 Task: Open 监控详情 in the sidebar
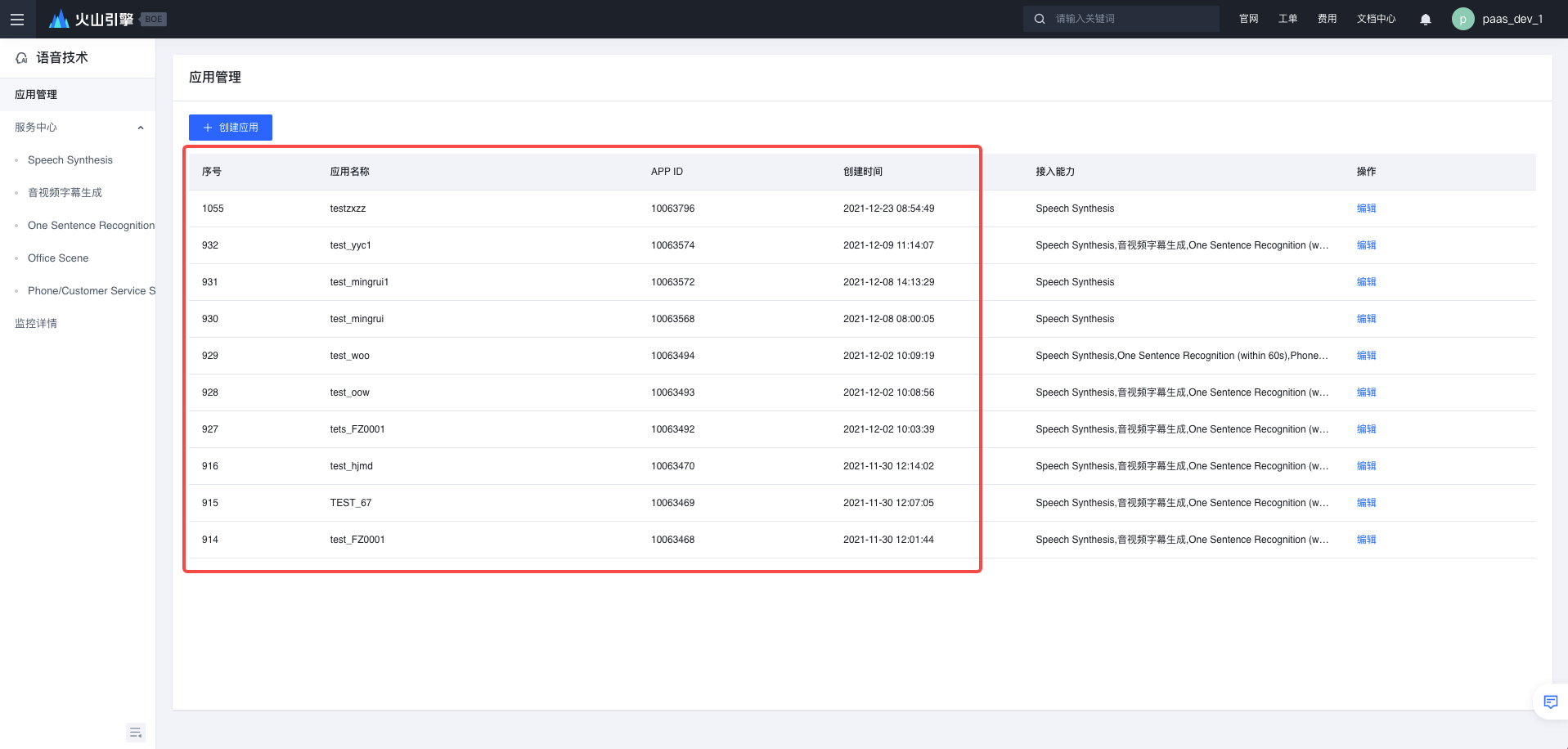coord(36,324)
